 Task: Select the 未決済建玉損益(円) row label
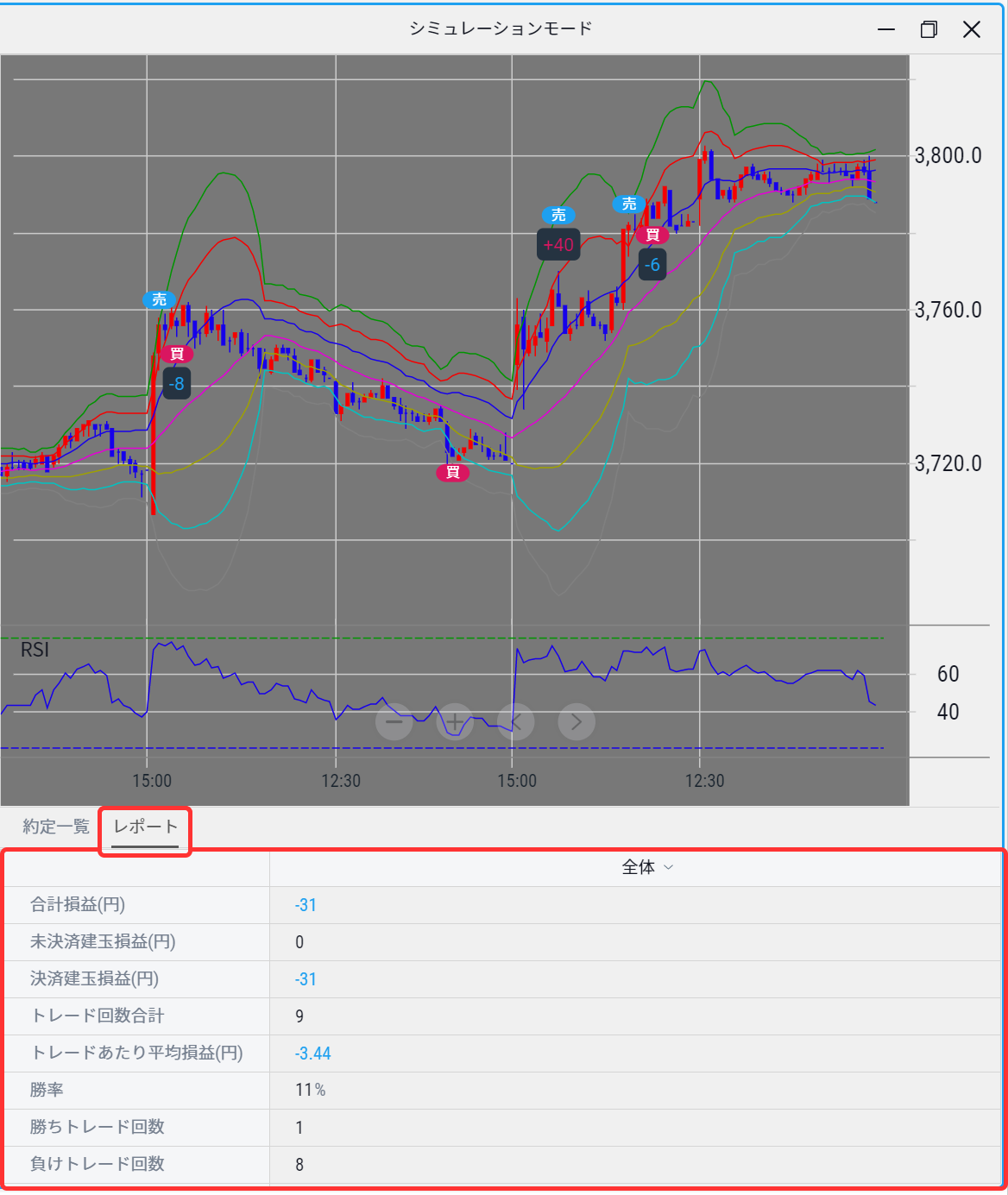coord(103,942)
